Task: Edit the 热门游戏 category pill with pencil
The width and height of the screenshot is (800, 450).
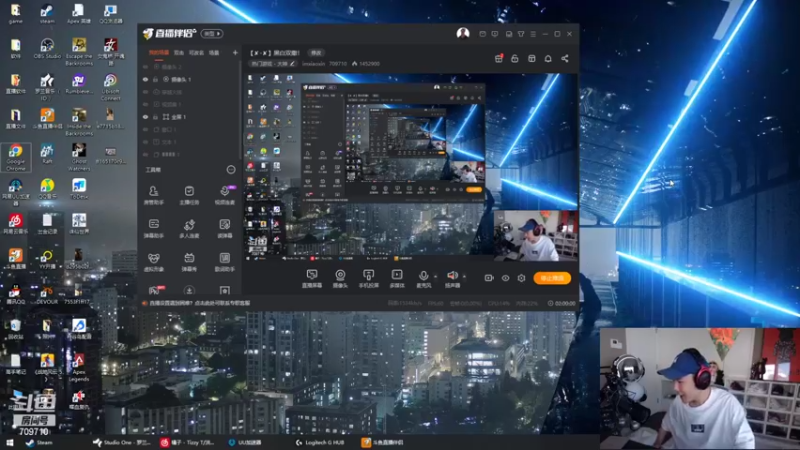Action: coord(273,64)
